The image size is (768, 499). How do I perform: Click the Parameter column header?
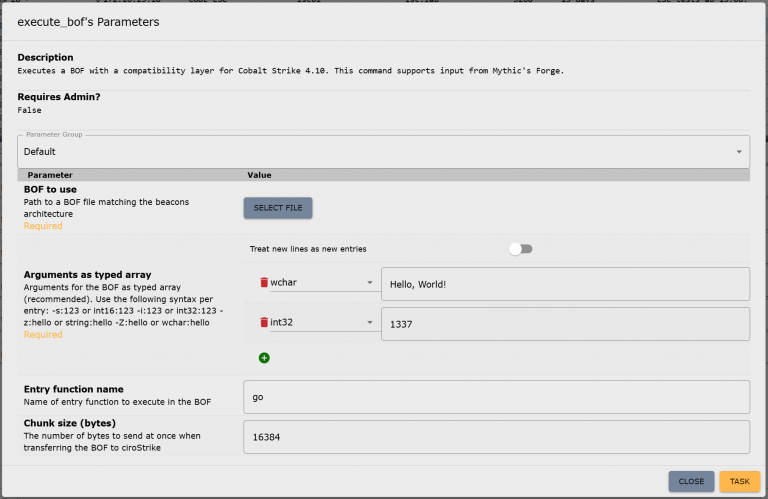(50, 175)
